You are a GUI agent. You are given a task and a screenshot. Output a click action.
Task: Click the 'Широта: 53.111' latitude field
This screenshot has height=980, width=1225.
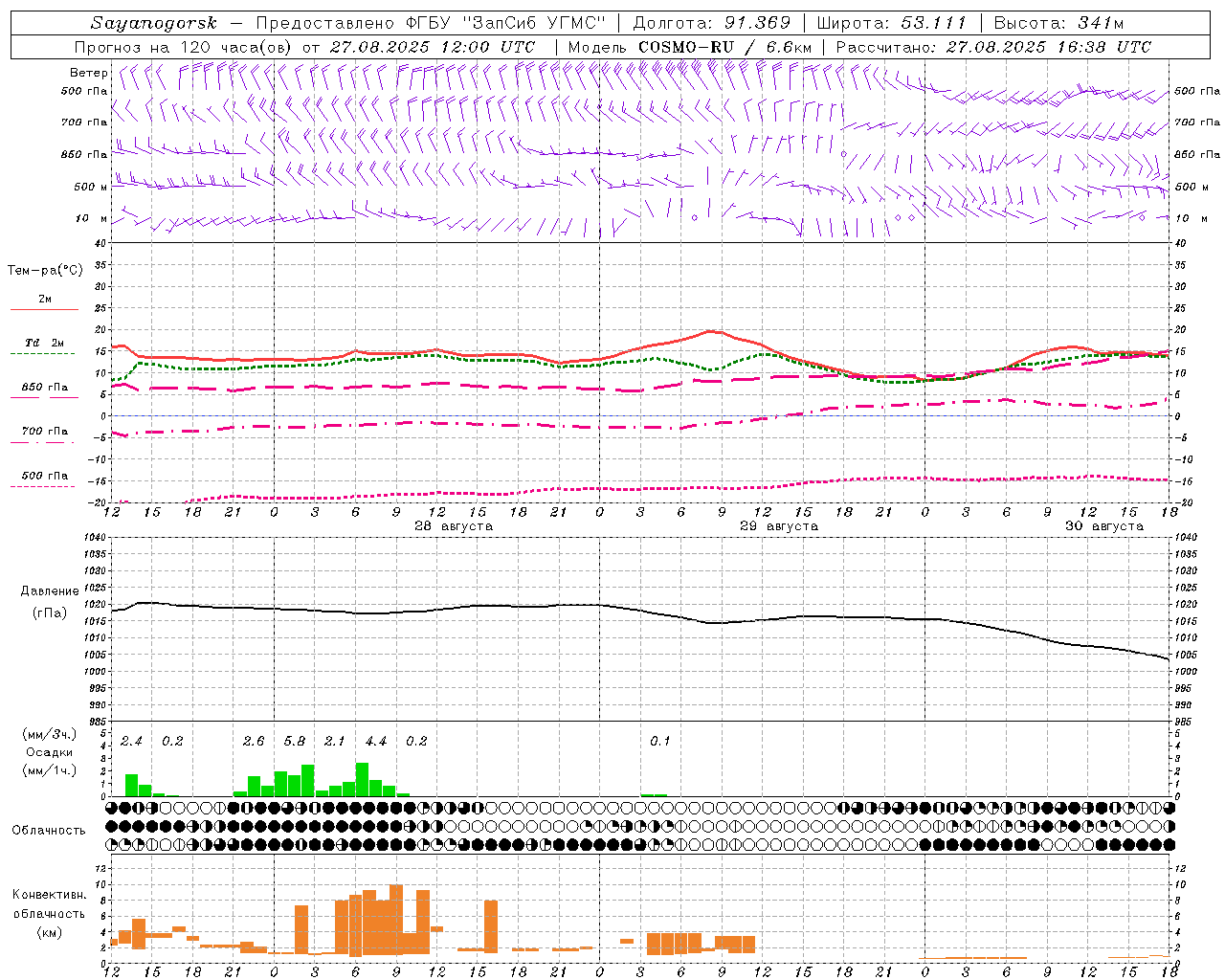click(891, 23)
